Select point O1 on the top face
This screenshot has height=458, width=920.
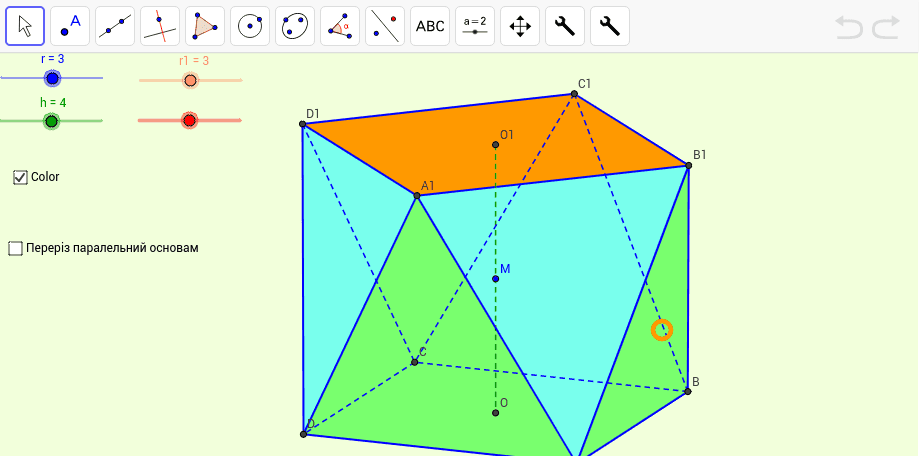pyautogui.click(x=496, y=145)
